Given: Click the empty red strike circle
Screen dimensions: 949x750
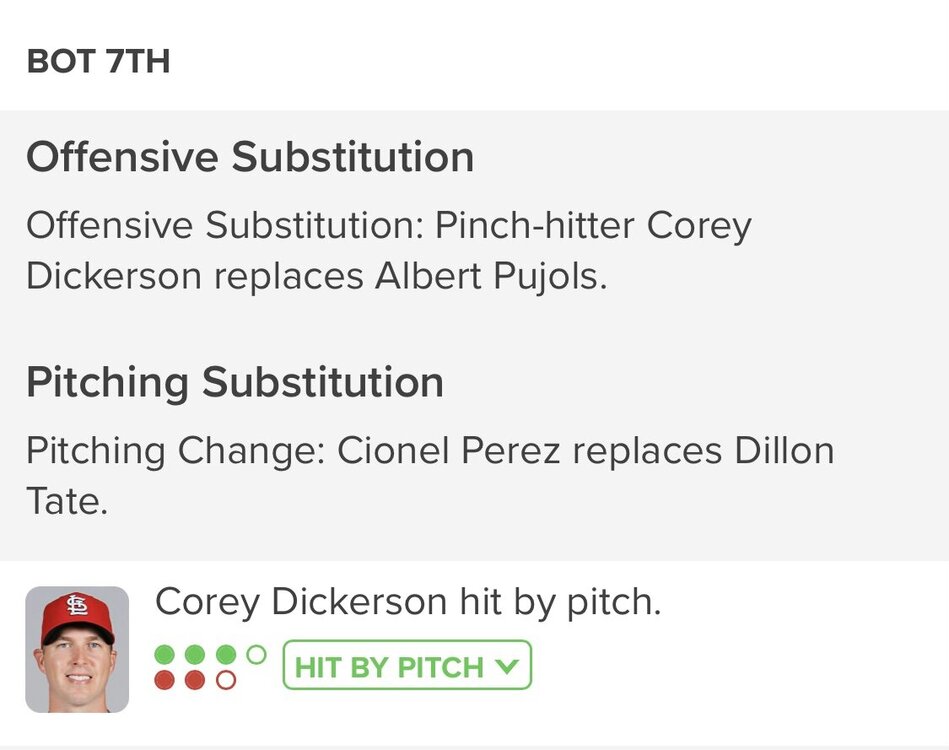Looking at the screenshot, I should (x=226, y=680).
